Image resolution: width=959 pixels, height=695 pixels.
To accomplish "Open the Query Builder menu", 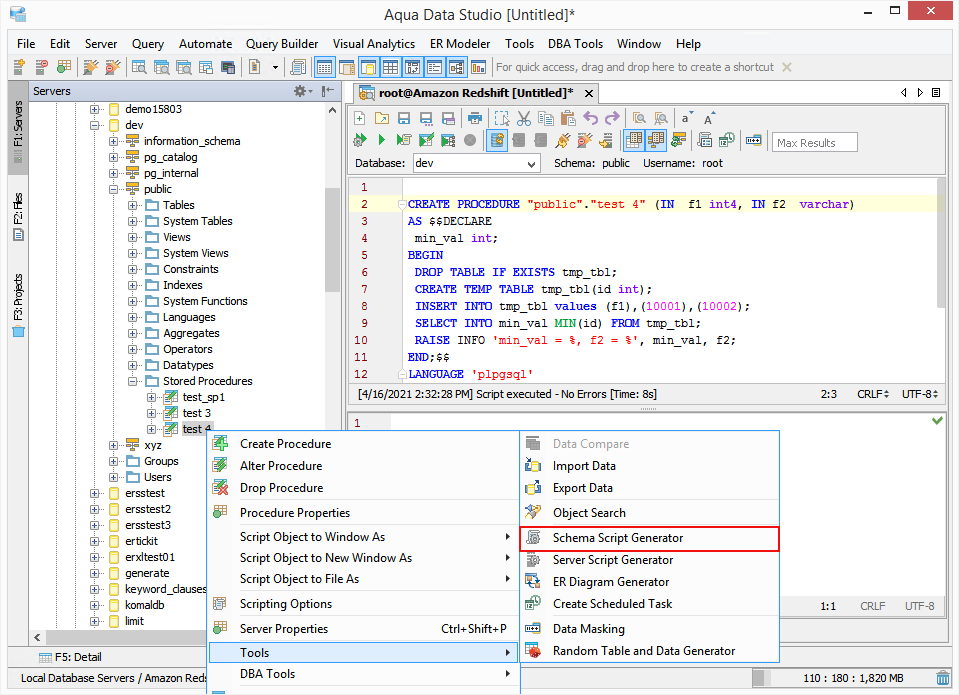I will 282,44.
